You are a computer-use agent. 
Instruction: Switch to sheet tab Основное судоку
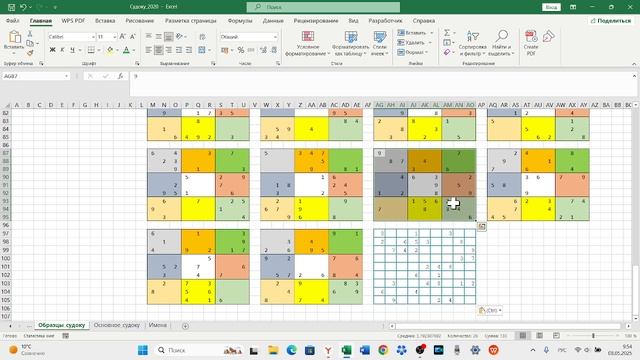pos(117,325)
